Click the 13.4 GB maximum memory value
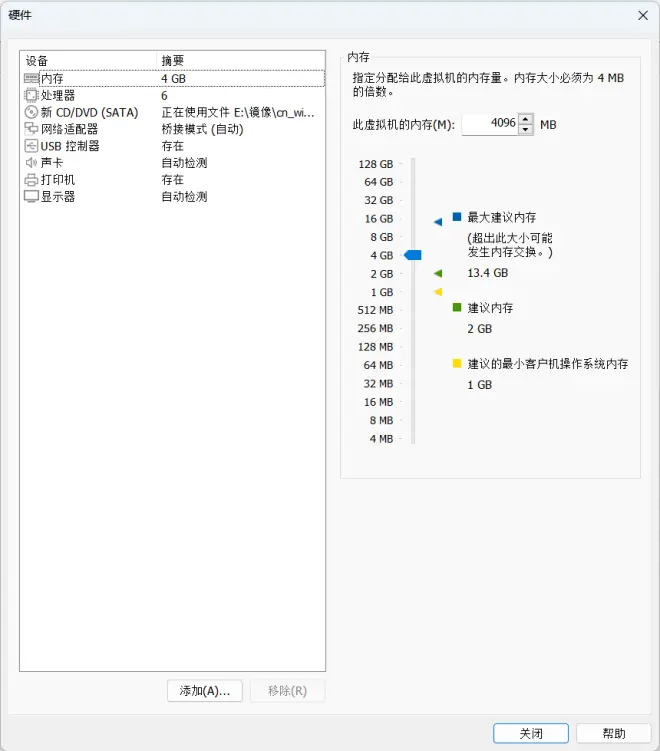Screen dimensions: 660x751 point(488,273)
